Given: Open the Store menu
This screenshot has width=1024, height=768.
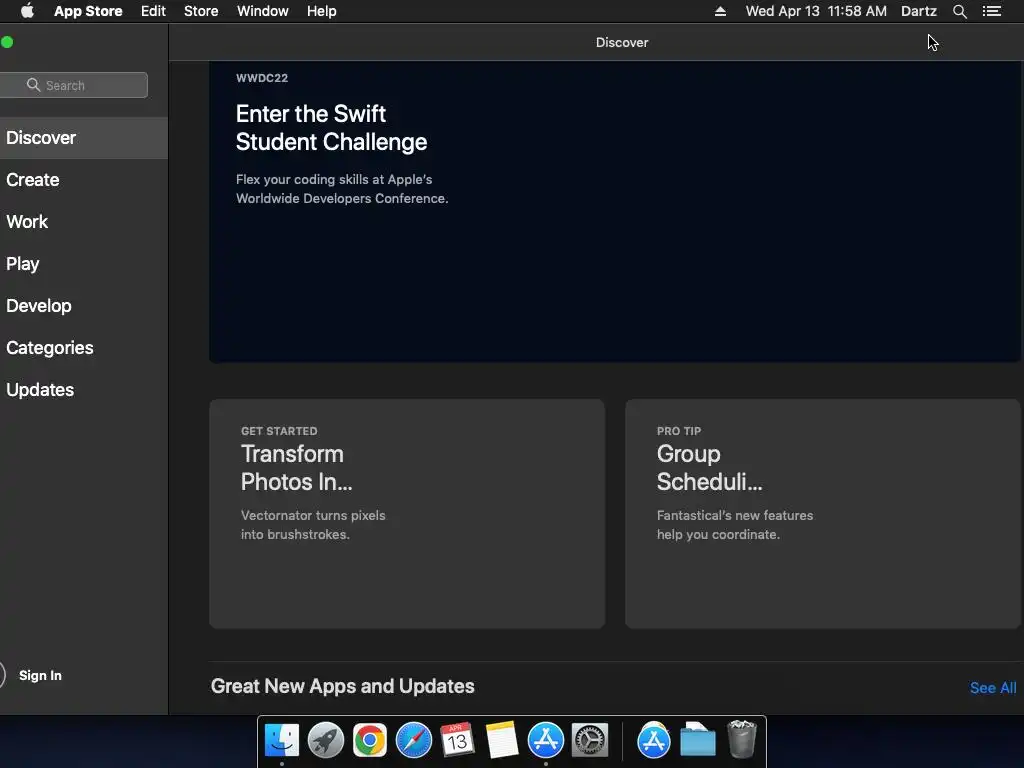Looking at the screenshot, I should 201,11.
